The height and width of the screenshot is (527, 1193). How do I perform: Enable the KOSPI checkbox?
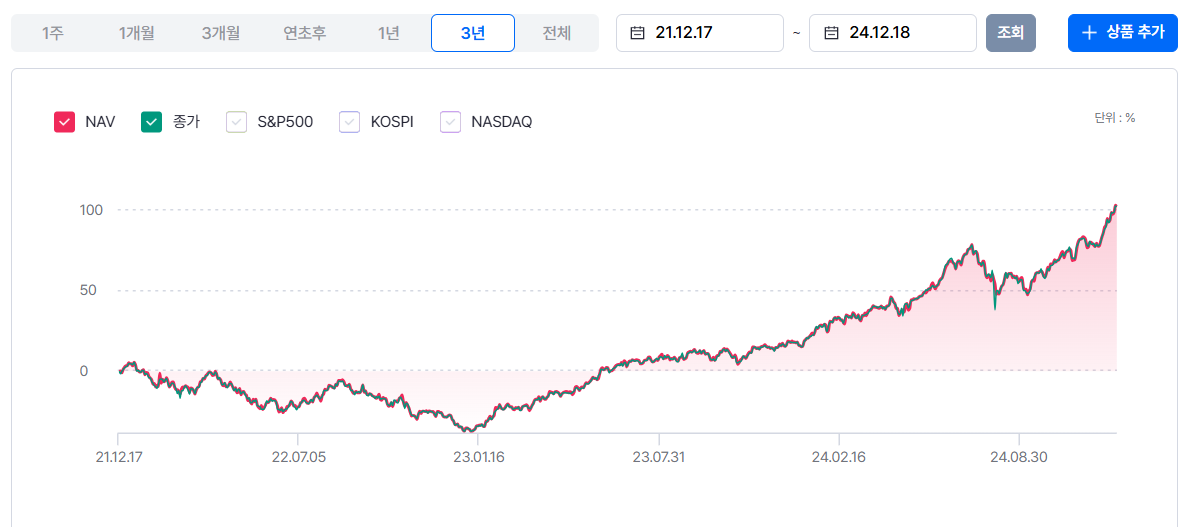point(349,122)
